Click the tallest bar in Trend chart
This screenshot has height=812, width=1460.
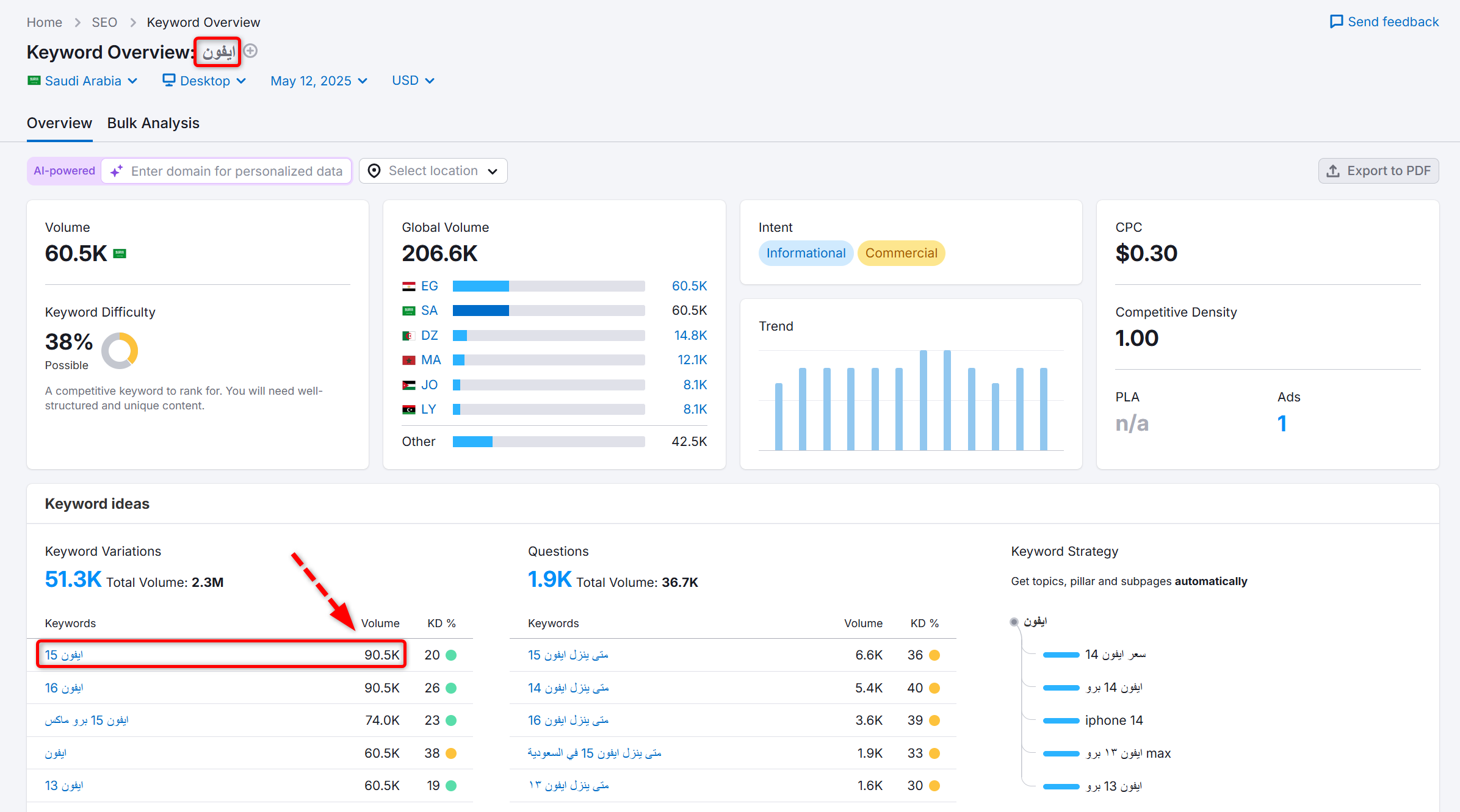tap(923, 400)
